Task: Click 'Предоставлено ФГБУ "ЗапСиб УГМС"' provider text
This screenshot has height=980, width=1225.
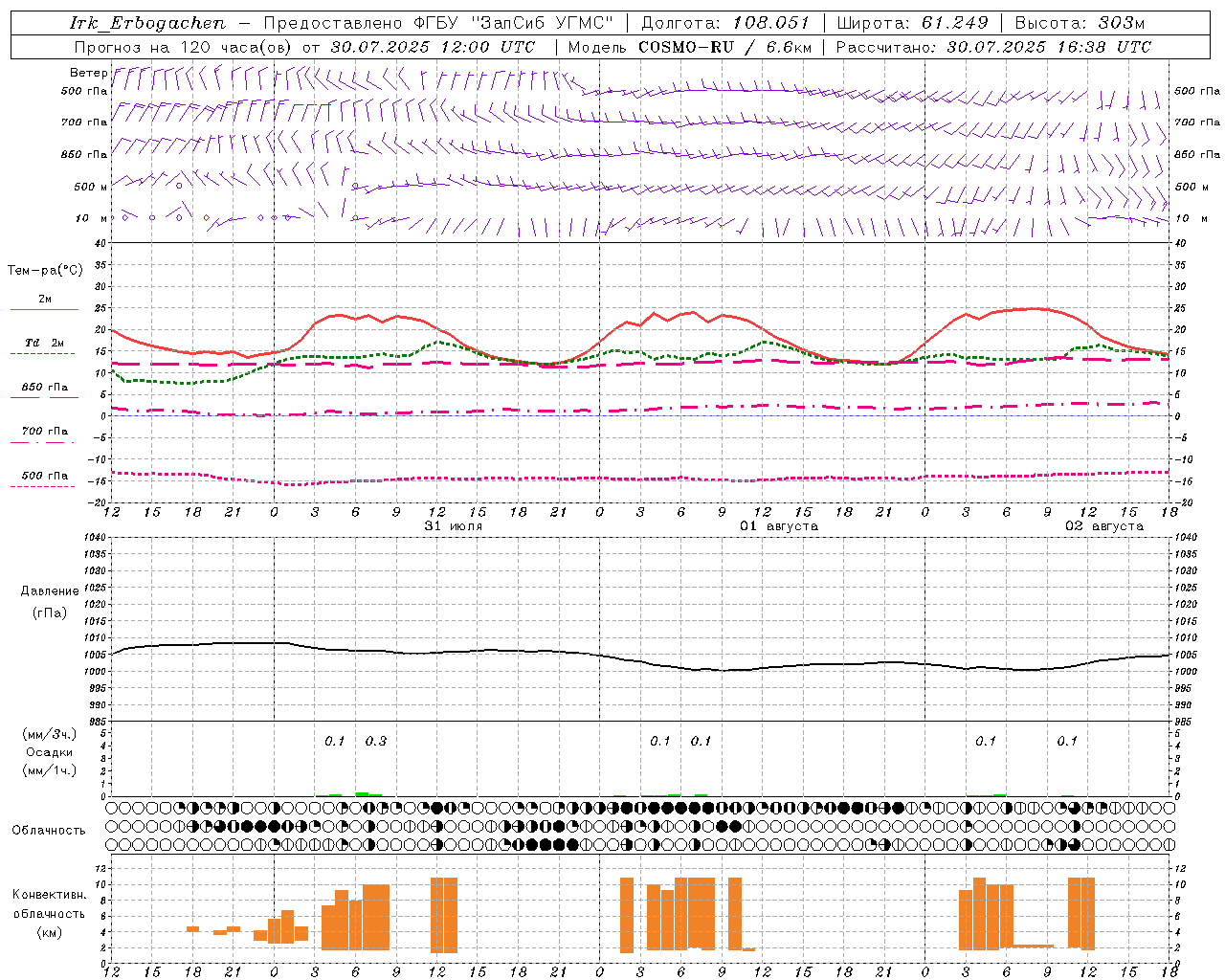Action: (438, 23)
